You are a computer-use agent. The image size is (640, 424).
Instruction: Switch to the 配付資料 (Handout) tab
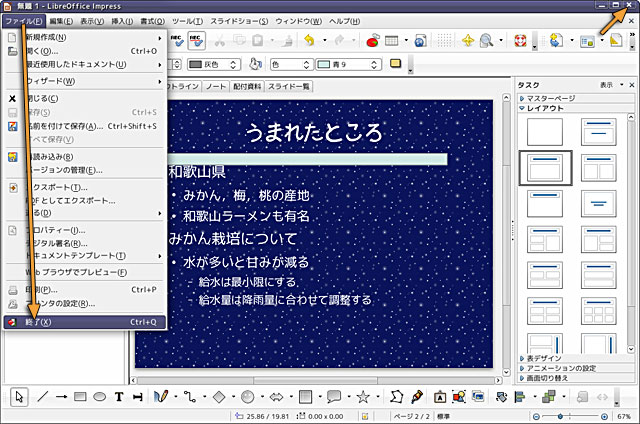point(250,87)
